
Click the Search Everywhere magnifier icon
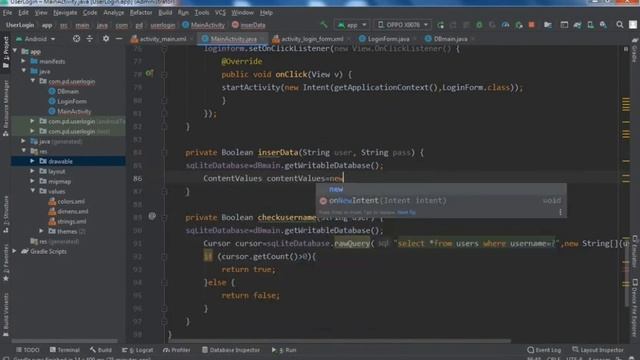pyautogui.click(x=620, y=25)
